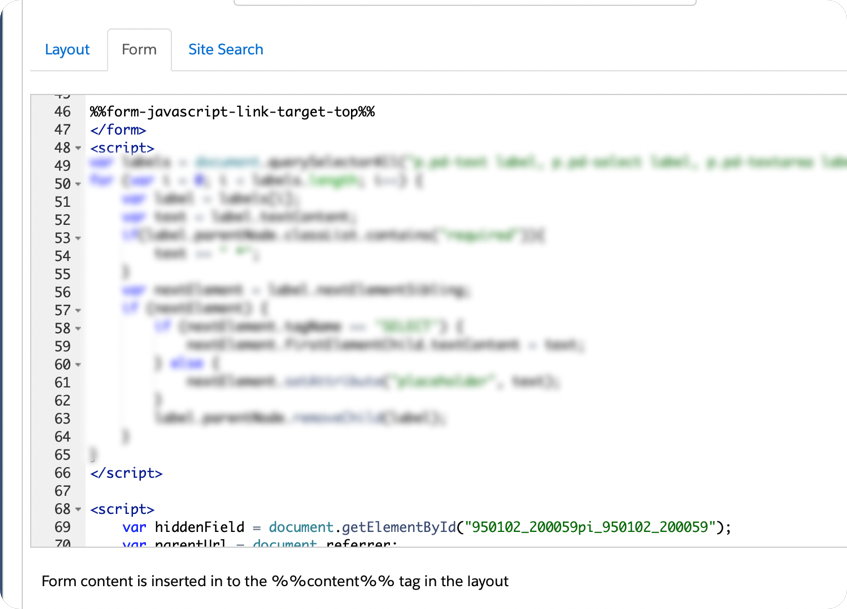
Task: Click line number 55 in gutter
Action: coord(63,274)
